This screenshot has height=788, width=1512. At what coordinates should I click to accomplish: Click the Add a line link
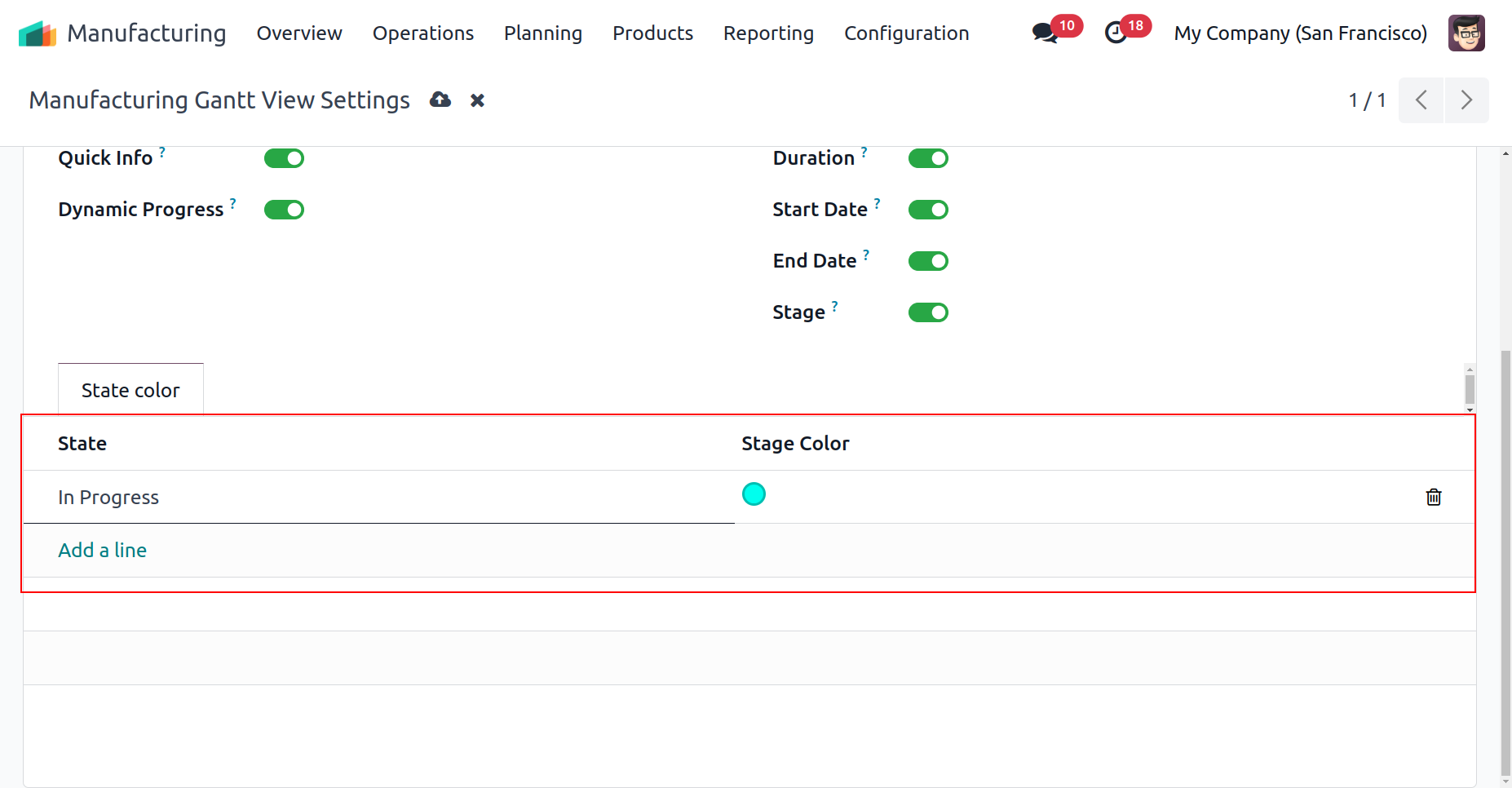(x=103, y=551)
